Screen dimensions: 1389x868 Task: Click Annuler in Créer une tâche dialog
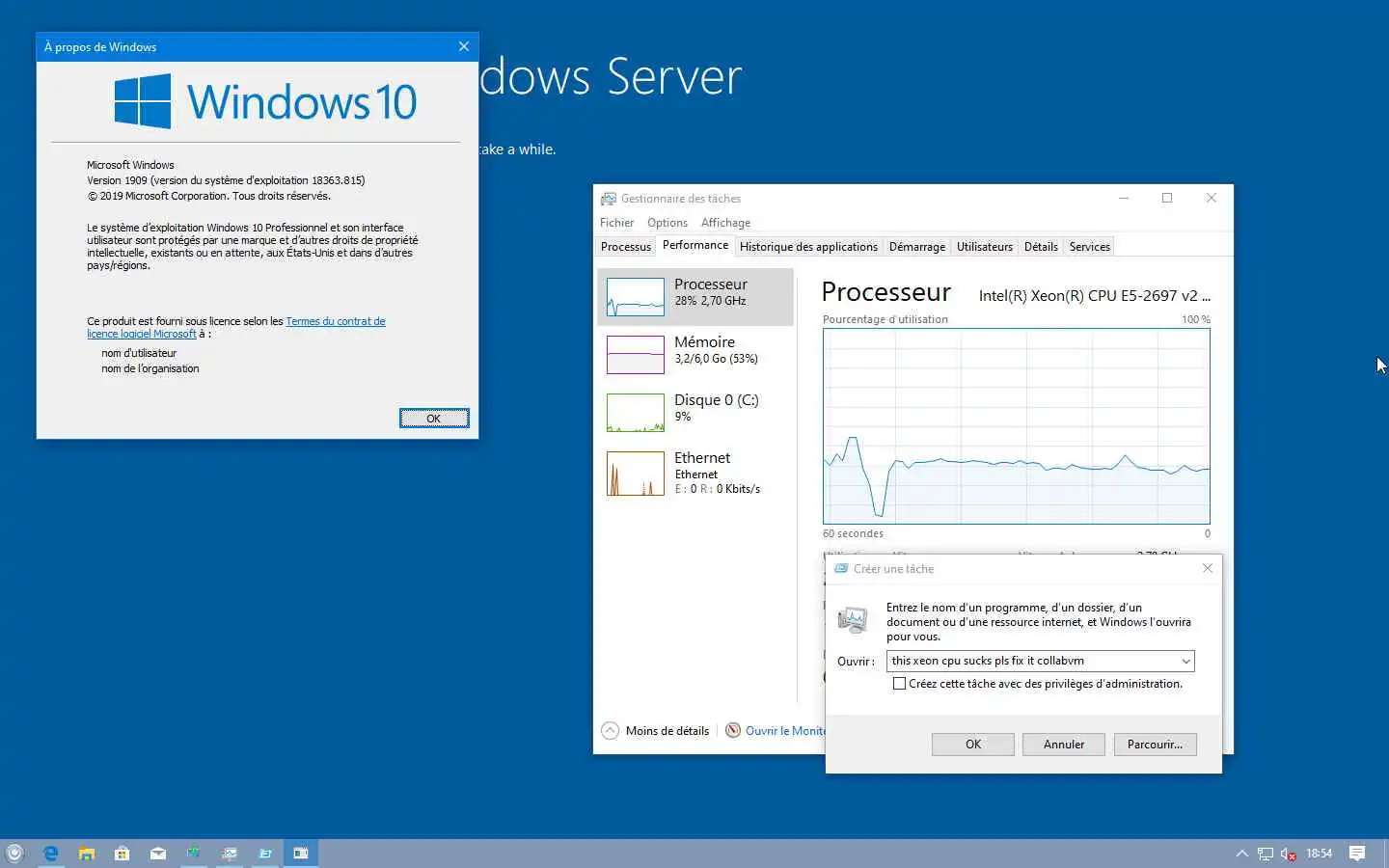coord(1064,745)
